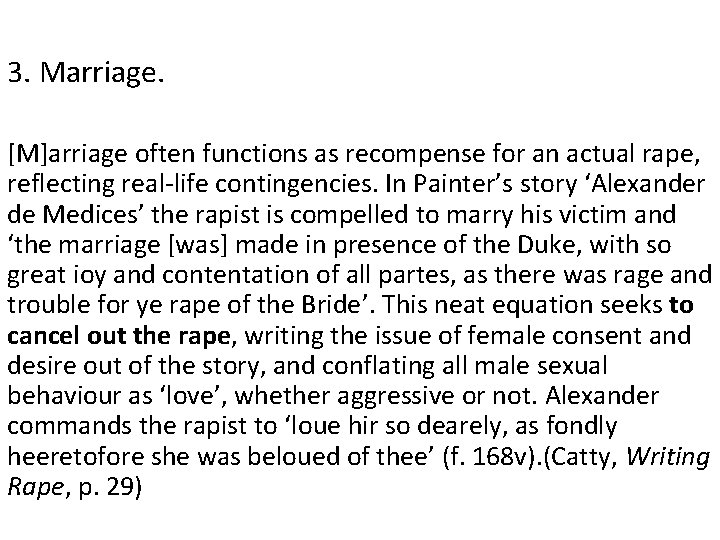Click the italic title 'Writing' in citation

click(669, 457)
